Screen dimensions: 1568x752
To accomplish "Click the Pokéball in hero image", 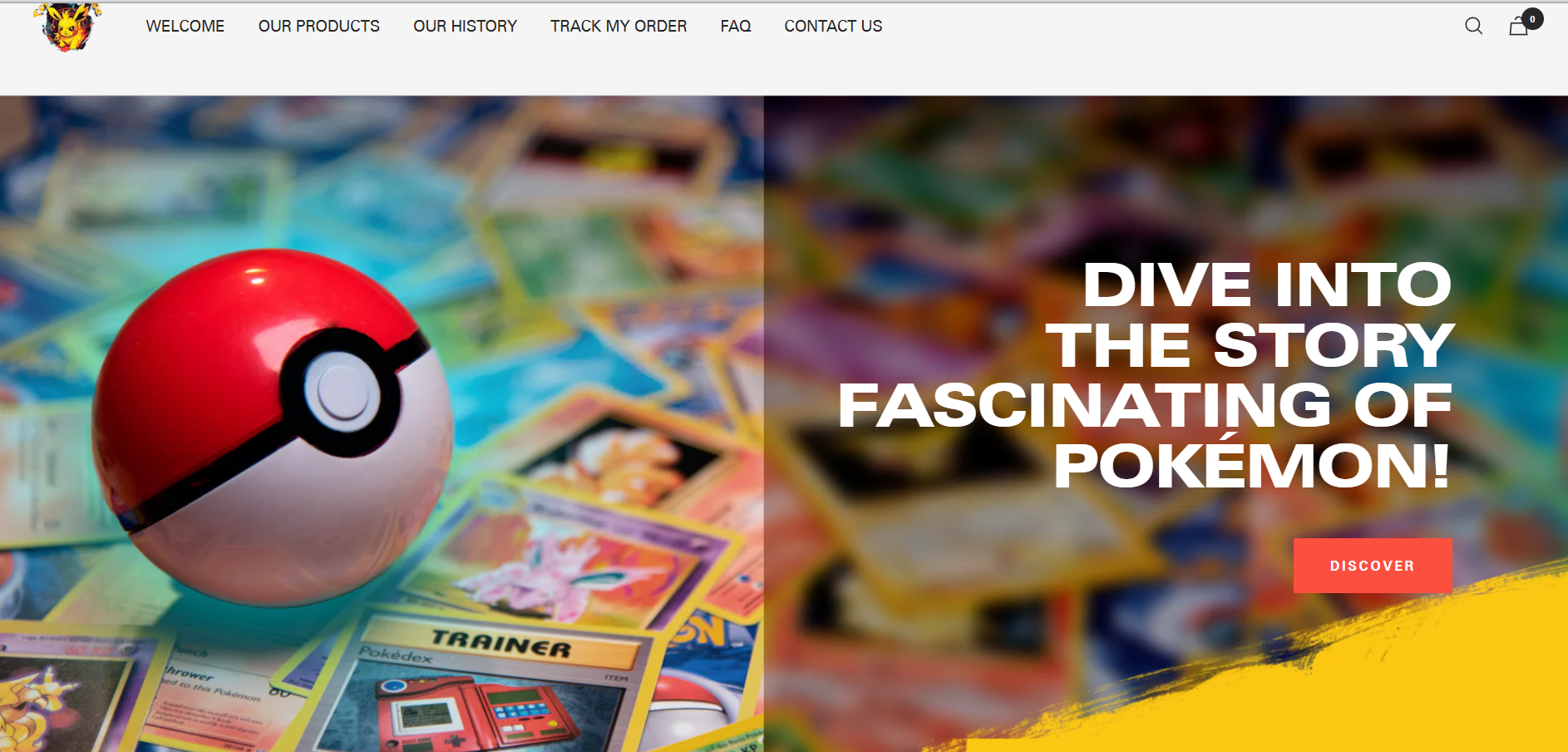I will [273, 428].
